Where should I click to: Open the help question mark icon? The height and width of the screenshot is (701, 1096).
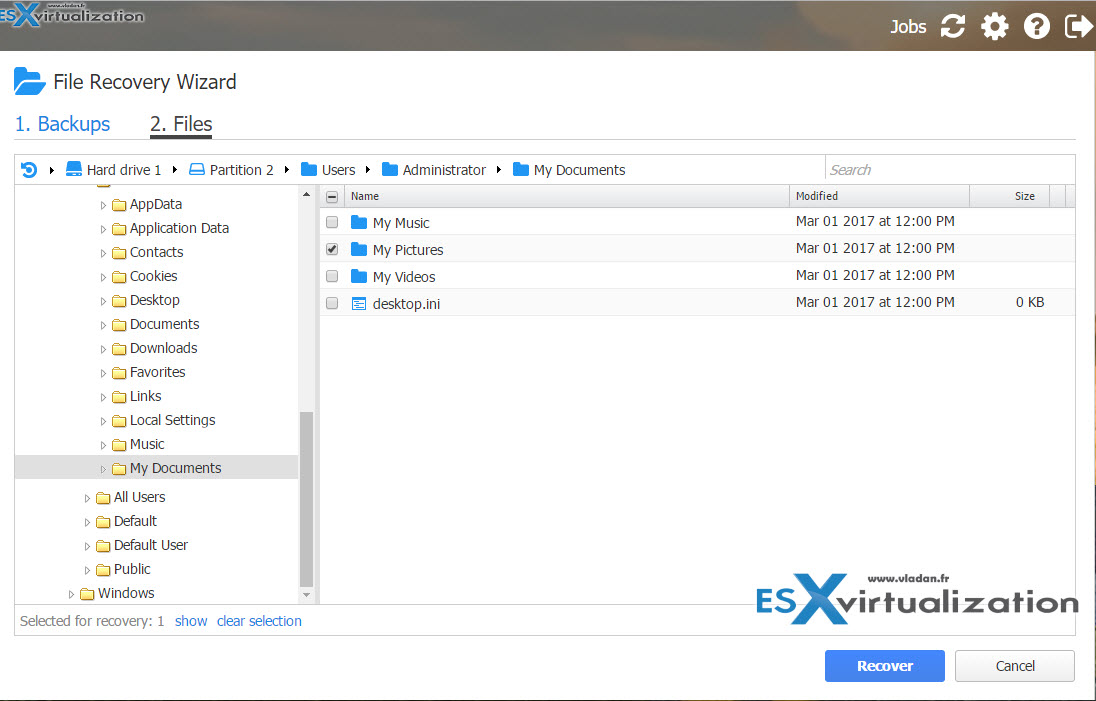tap(1037, 27)
